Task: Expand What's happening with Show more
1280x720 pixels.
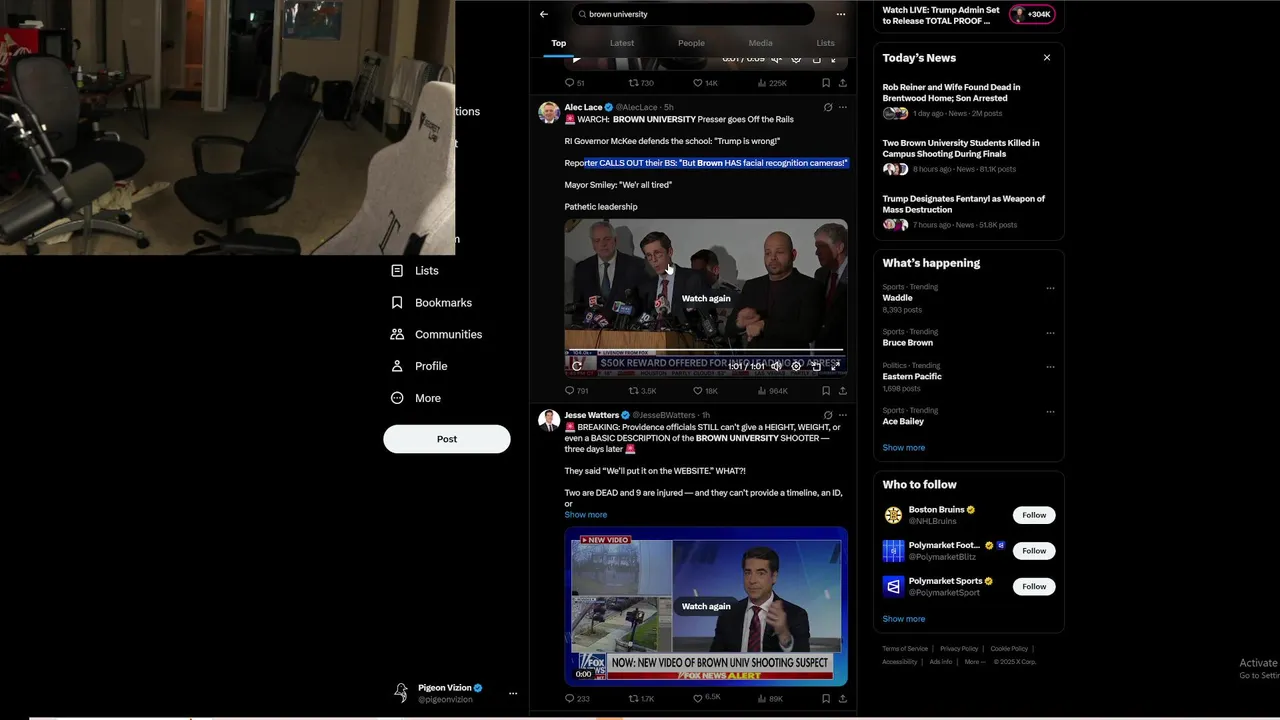Action: [x=903, y=448]
